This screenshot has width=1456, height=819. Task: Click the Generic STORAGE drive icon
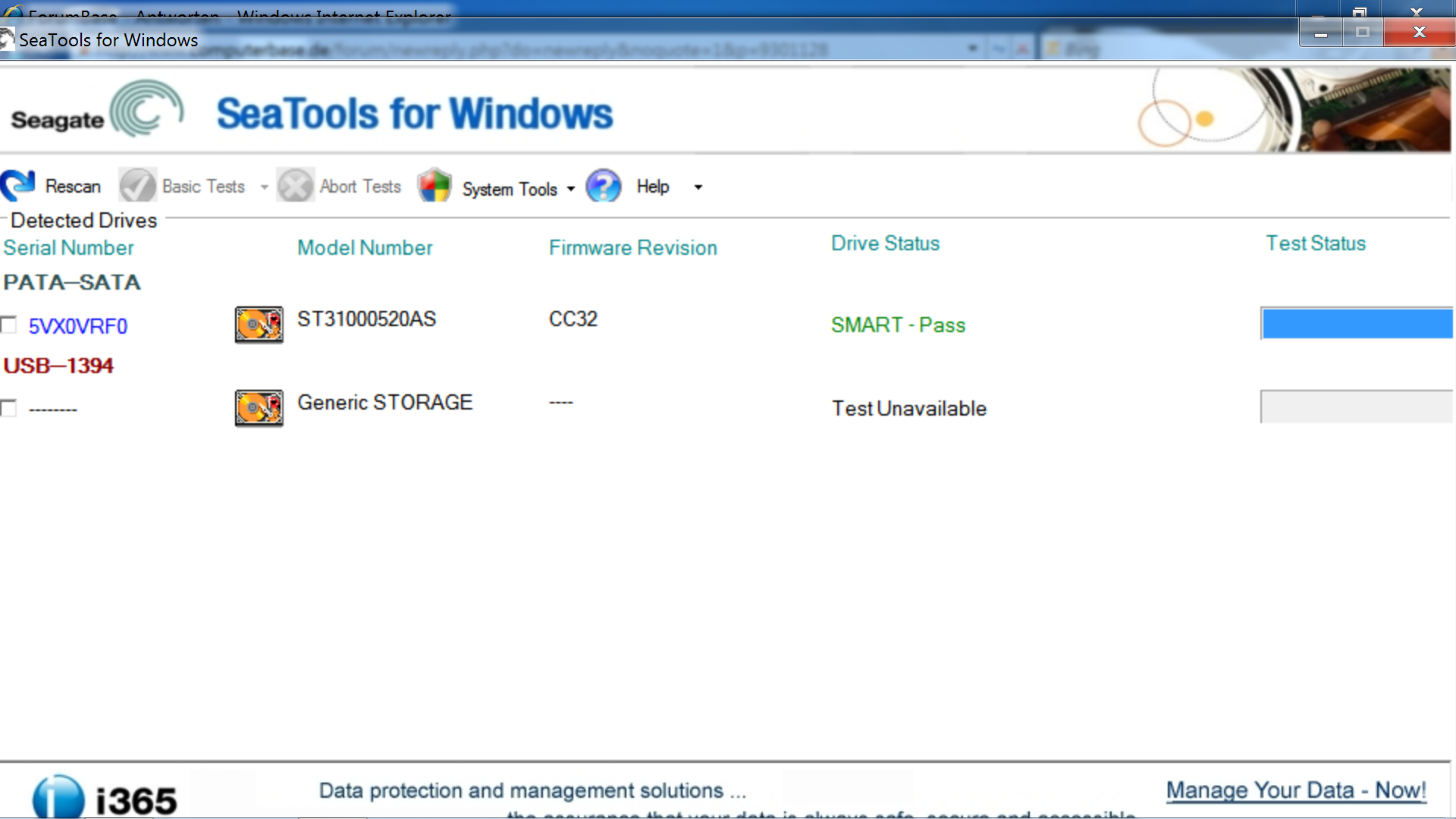(x=259, y=409)
